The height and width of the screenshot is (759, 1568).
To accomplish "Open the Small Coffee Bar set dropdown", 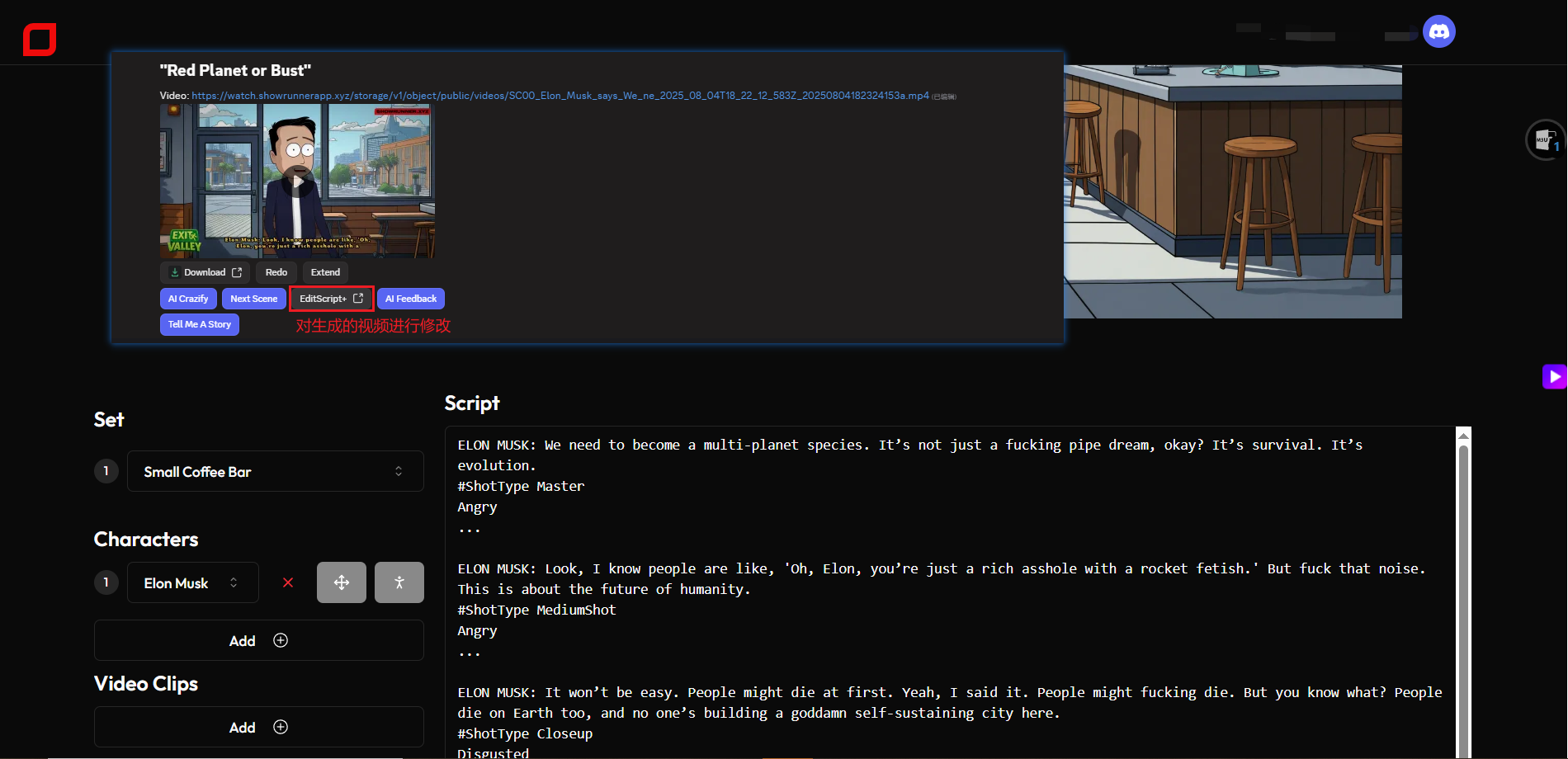I will coord(276,471).
